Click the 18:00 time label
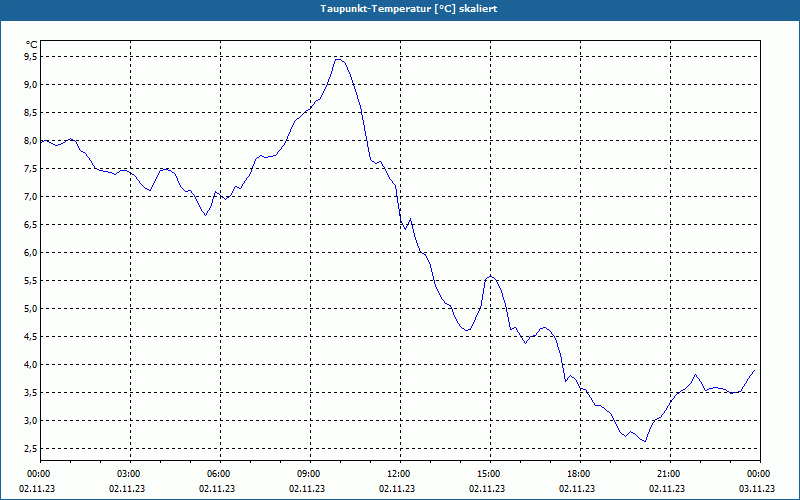The image size is (800, 500). [580, 474]
